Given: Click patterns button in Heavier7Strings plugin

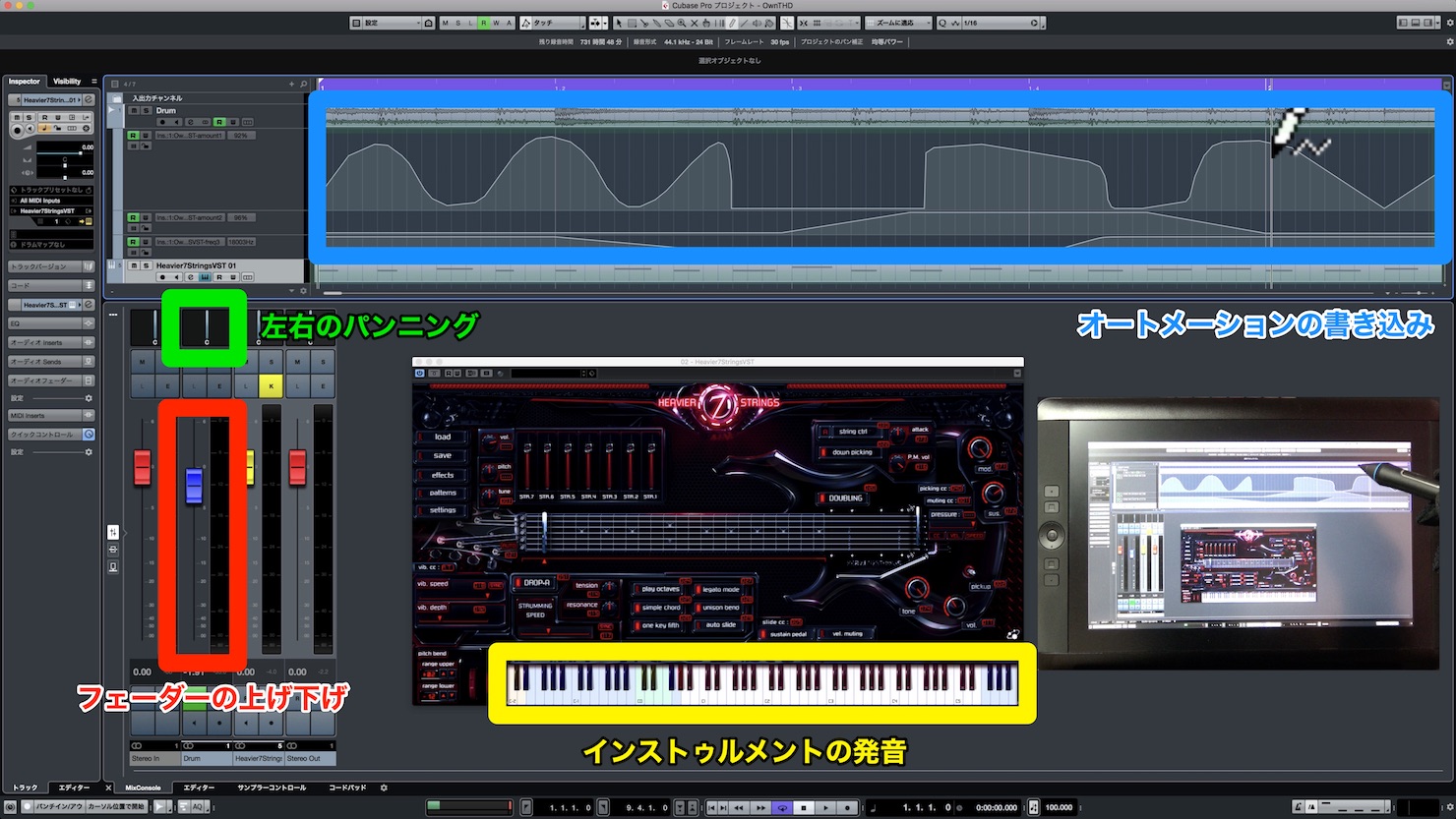Looking at the screenshot, I should pos(442,493).
